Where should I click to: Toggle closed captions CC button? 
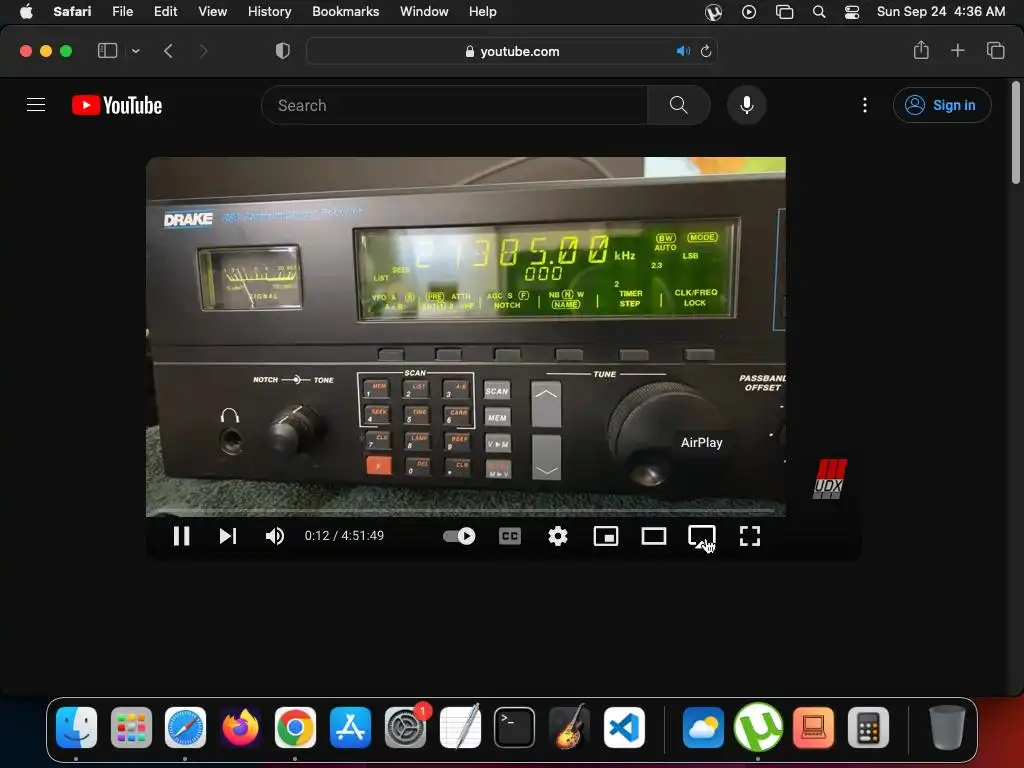[x=509, y=536]
